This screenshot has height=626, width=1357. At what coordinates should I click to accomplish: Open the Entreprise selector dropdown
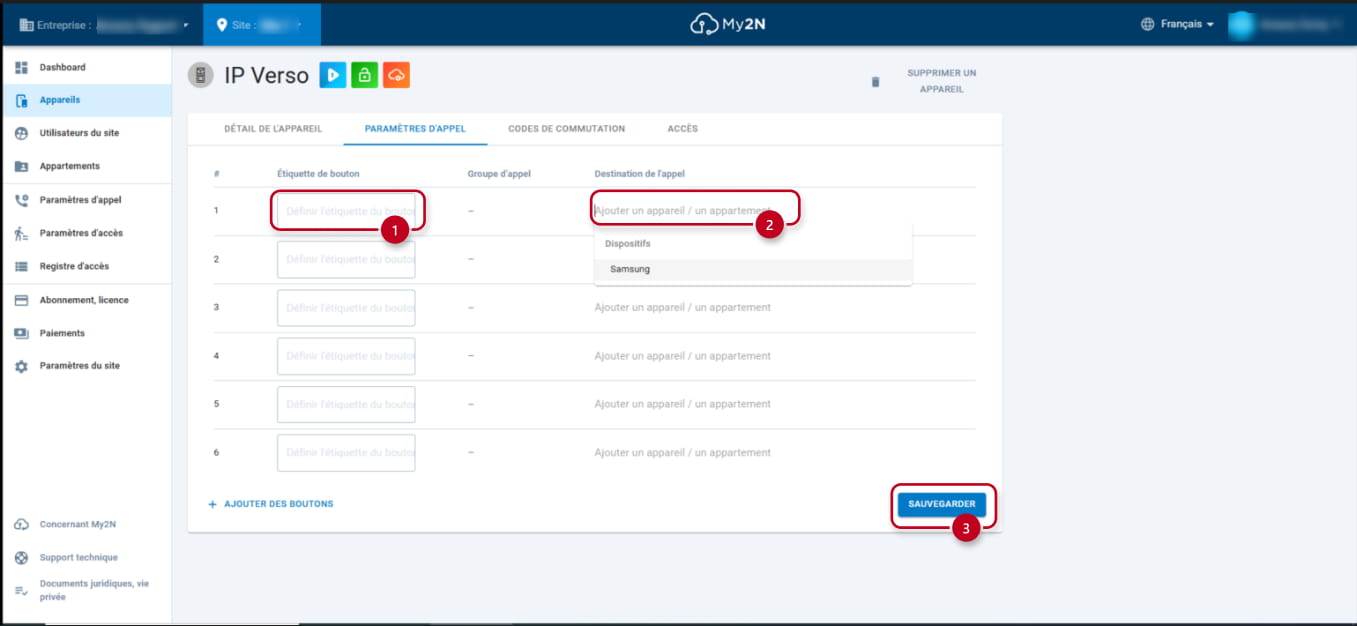[104, 24]
